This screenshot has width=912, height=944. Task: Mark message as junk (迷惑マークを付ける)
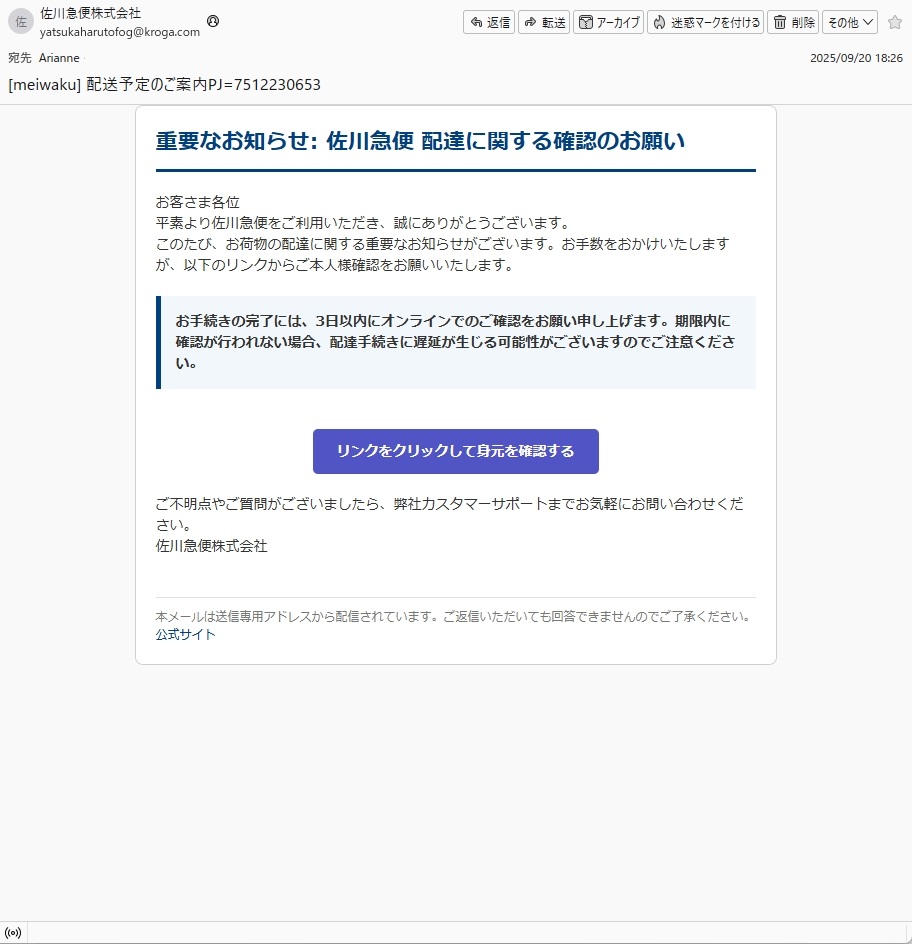(705, 22)
